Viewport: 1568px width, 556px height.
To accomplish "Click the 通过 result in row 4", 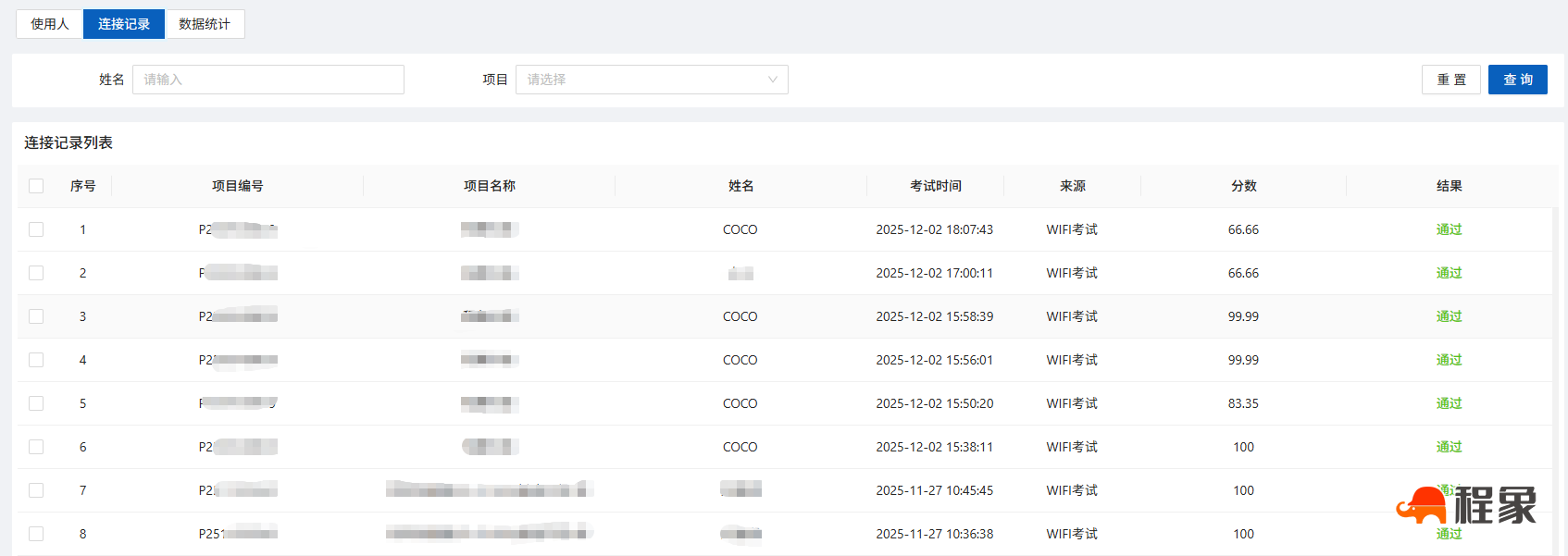I will (1449, 360).
